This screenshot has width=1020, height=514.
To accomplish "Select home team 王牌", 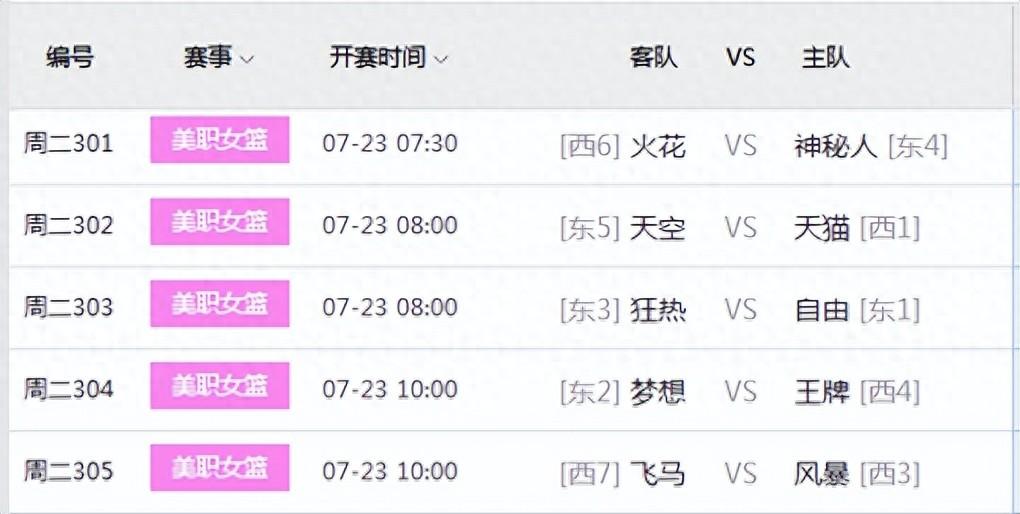I will (822, 392).
